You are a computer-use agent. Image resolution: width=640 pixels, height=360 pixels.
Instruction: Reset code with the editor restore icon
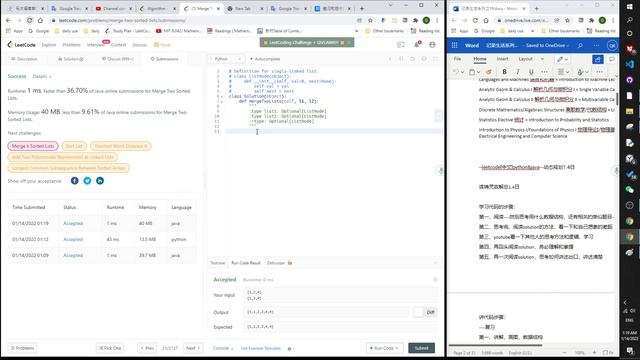[x=412, y=59]
